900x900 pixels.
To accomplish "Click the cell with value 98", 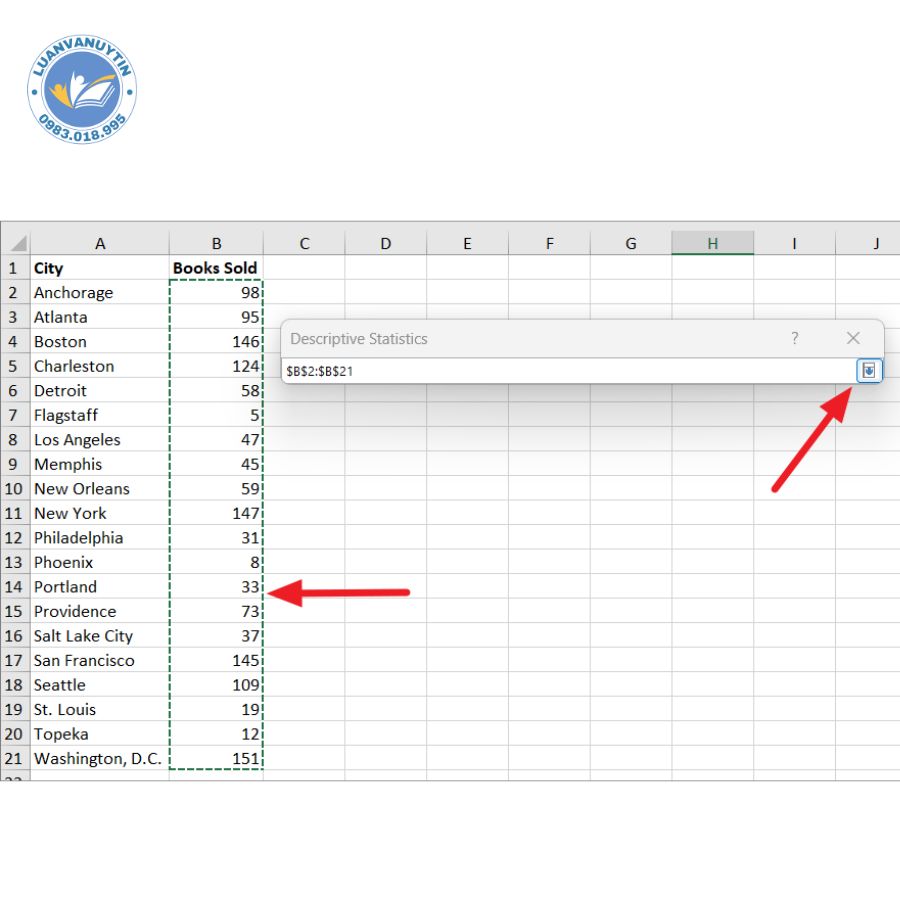I will [216, 293].
